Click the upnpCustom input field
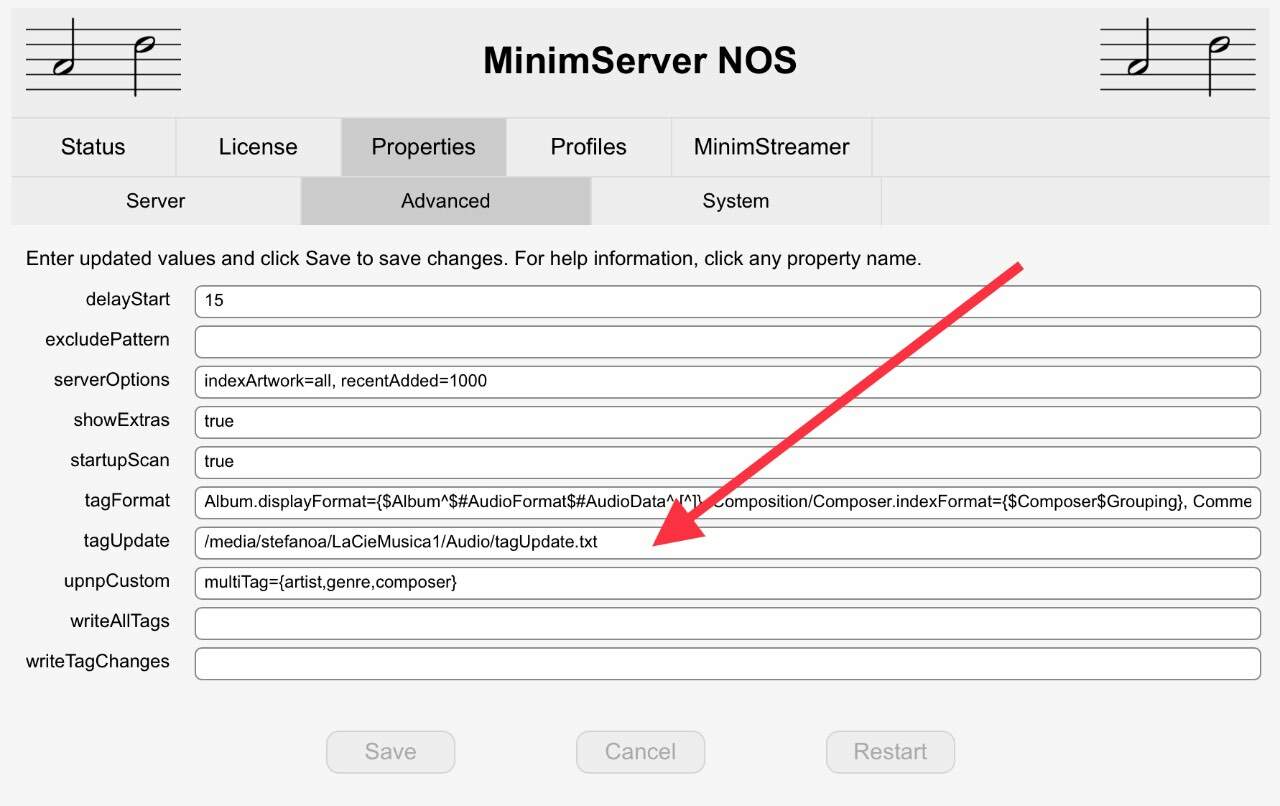 [x=728, y=582]
